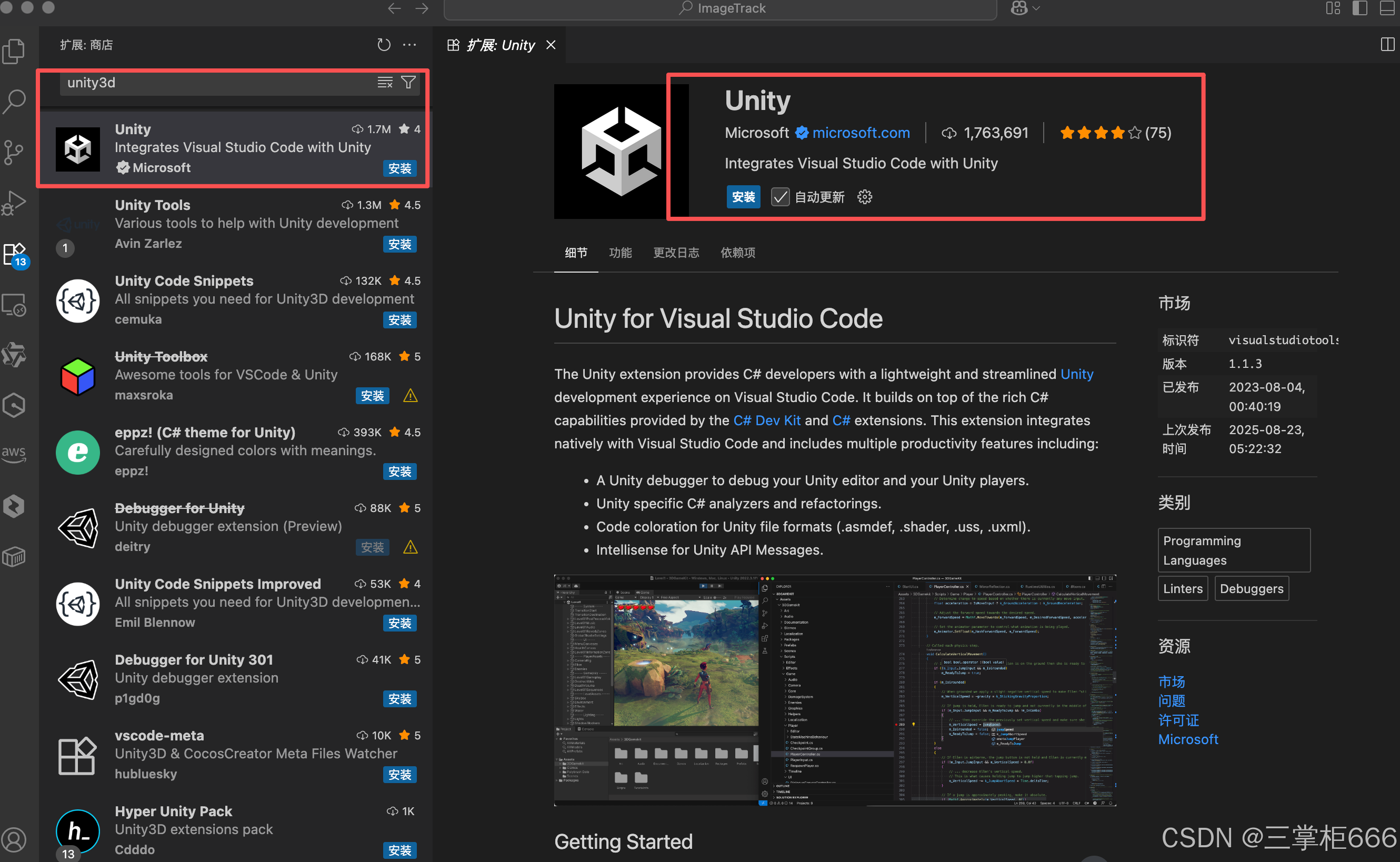1400x862 pixels.
Task: Install the Debugger for Unity 301 extension
Action: (x=399, y=699)
